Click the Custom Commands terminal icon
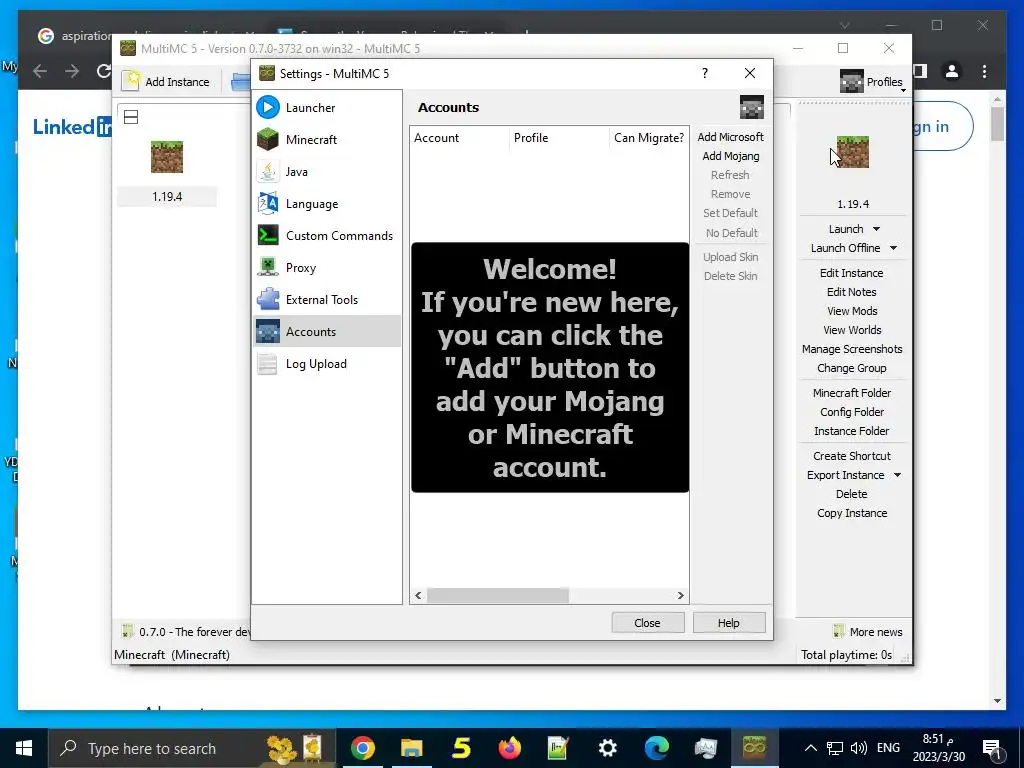 [x=268, y=235]
